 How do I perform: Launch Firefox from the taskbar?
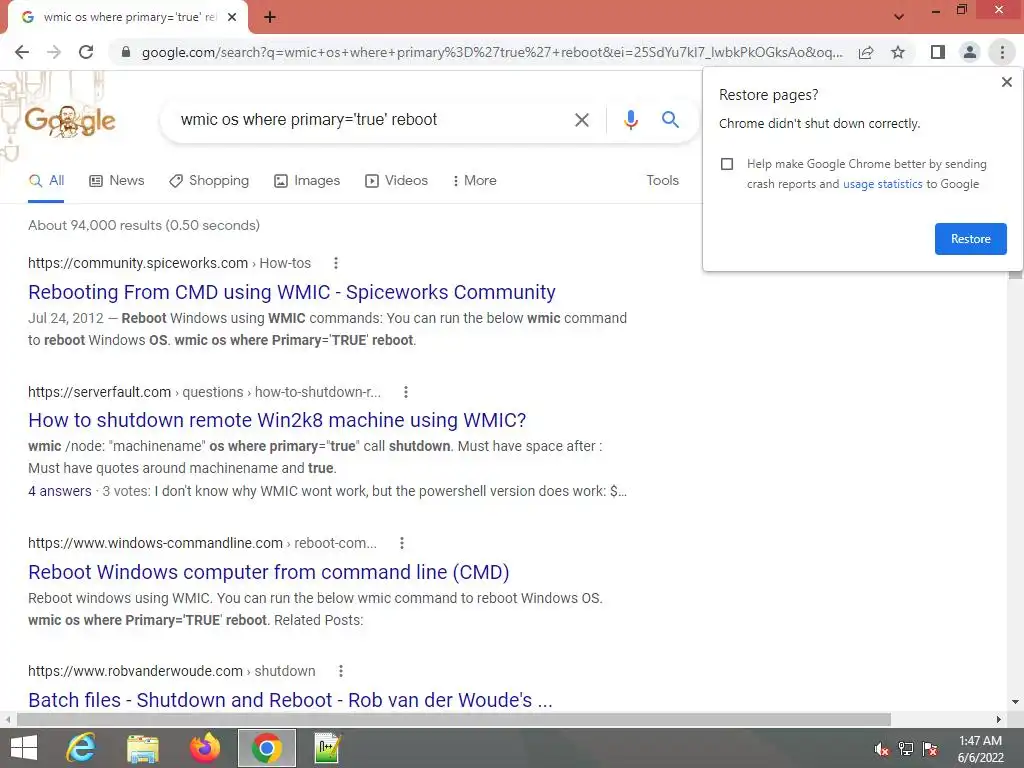(204, 748)
